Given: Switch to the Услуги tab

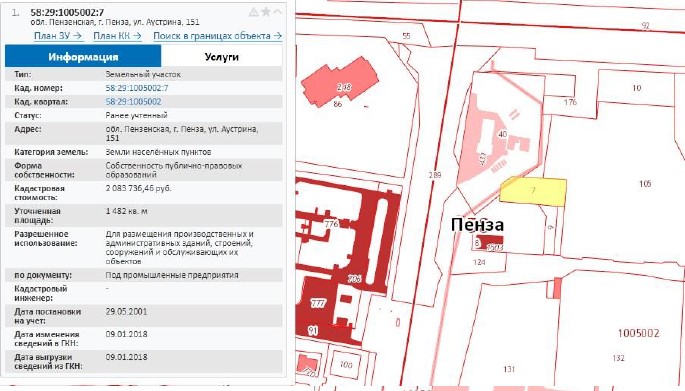Looking at the screenshot, I should [x=221, y=57].
